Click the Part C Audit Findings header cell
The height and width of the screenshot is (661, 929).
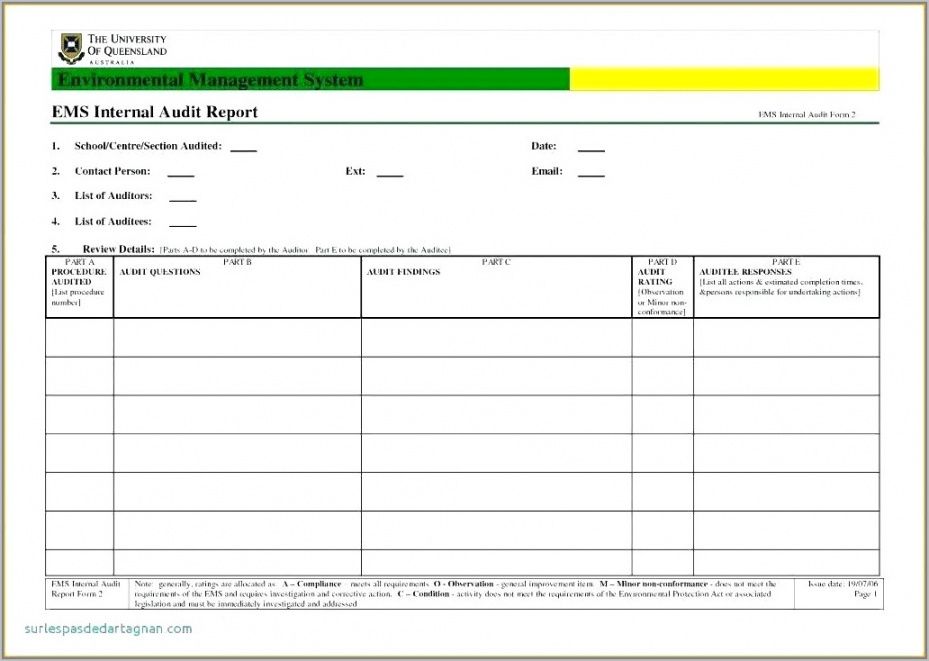click(496, 287)
